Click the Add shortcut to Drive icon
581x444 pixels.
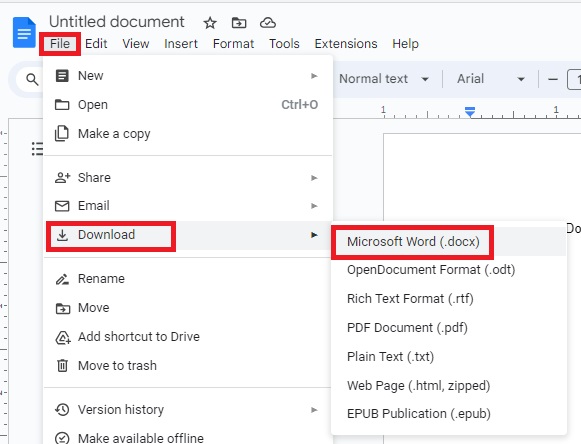(63, 337)
